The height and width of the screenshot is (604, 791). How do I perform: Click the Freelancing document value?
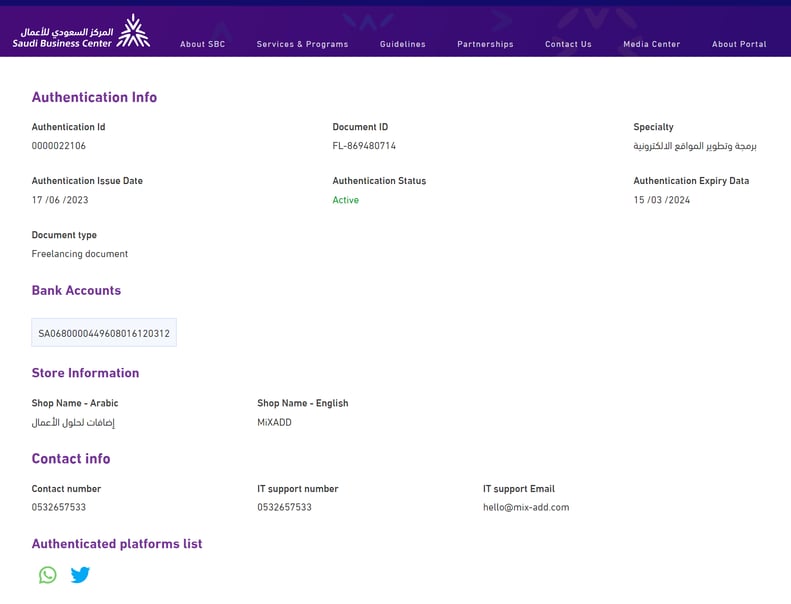coord(80,254)
